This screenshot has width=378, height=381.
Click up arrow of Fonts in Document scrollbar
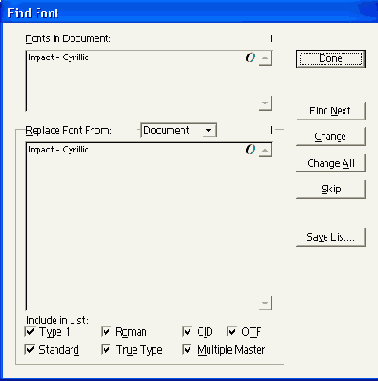pos(265,58)
